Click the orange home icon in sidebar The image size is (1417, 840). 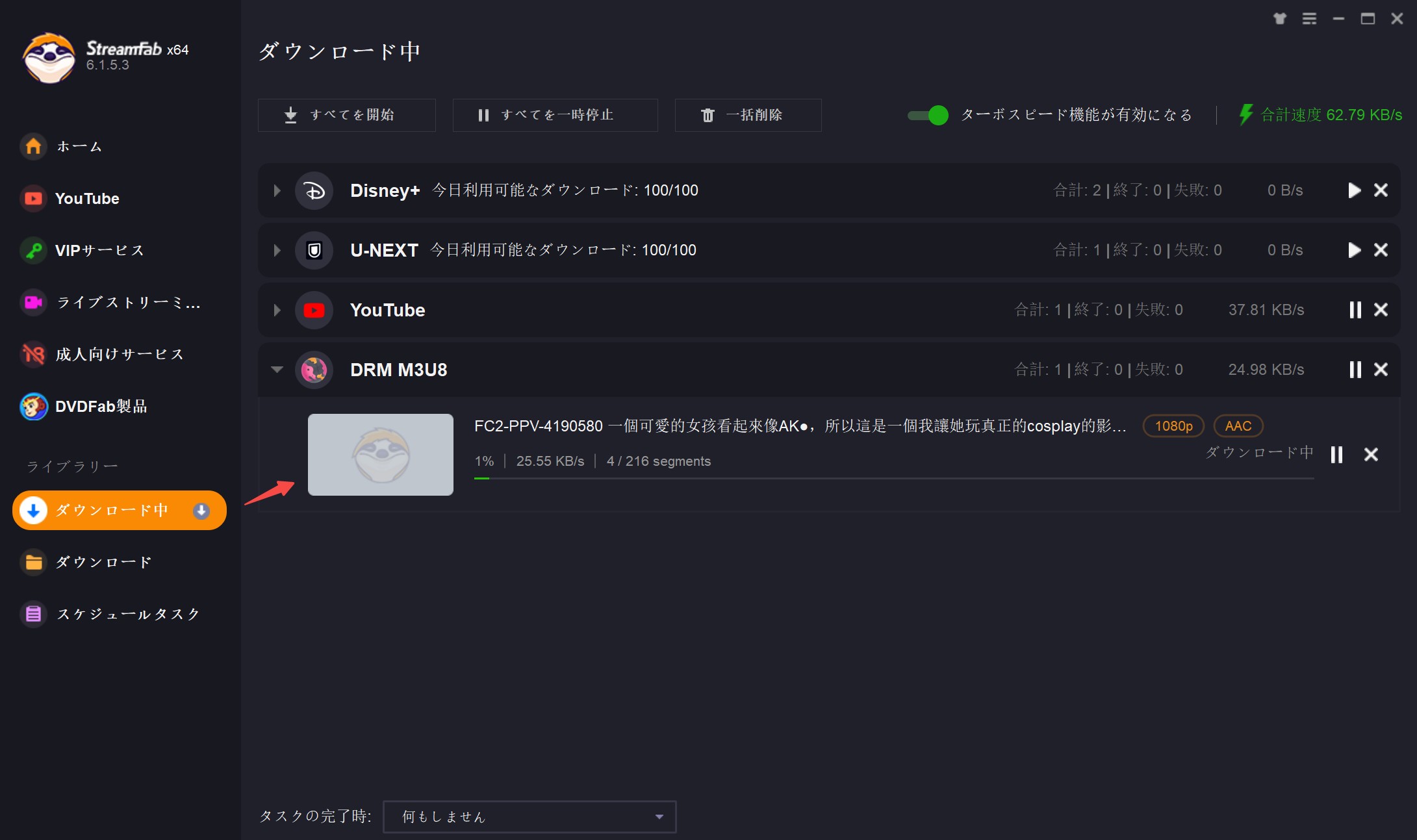pos(34,146)
